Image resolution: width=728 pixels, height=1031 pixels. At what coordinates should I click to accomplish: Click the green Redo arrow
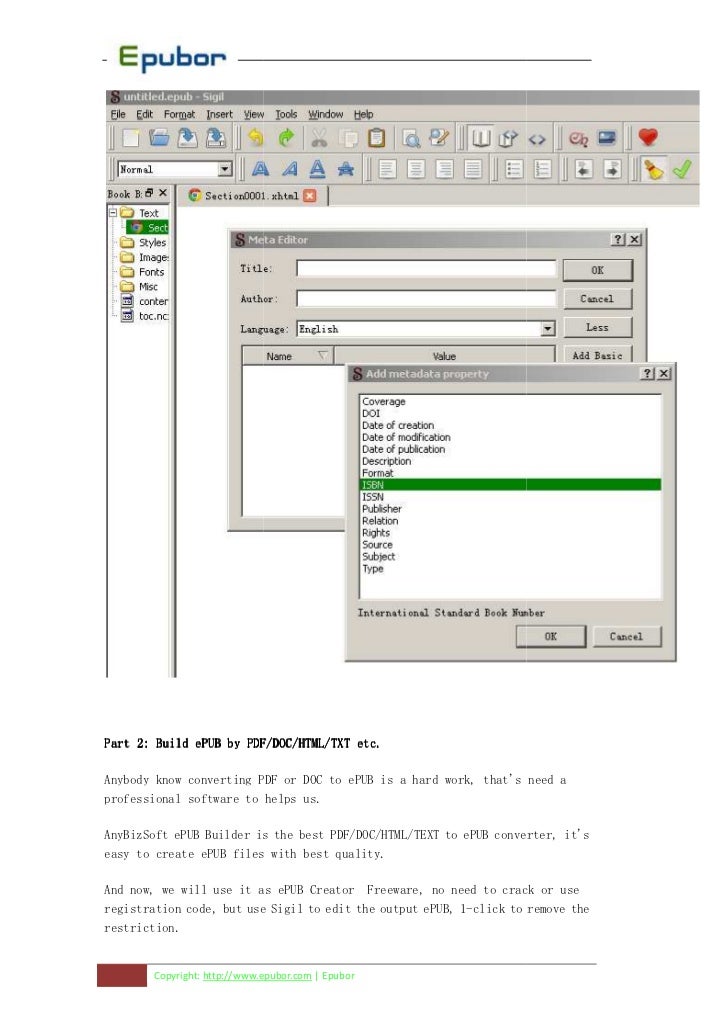point(285,137)
